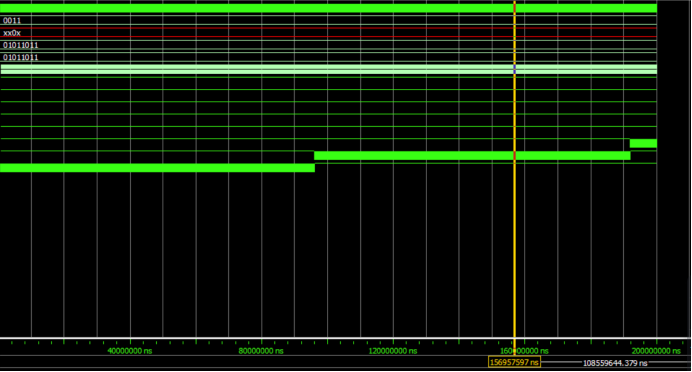Select the red xx0x bus value
This screenshot has height=372, width=692.
(x=12, y=33)
